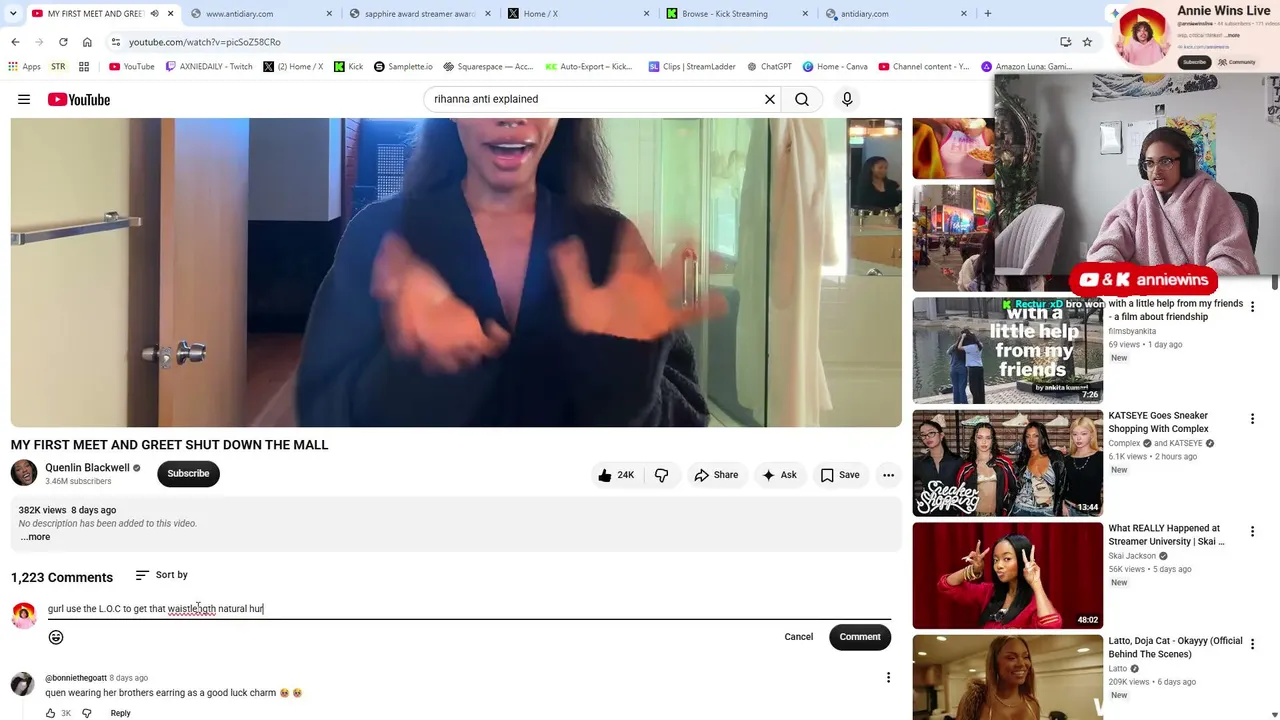Viewport: 1280px width, 720px height.
Task: Cancel the comment draft
Action: tap(798, 637)
